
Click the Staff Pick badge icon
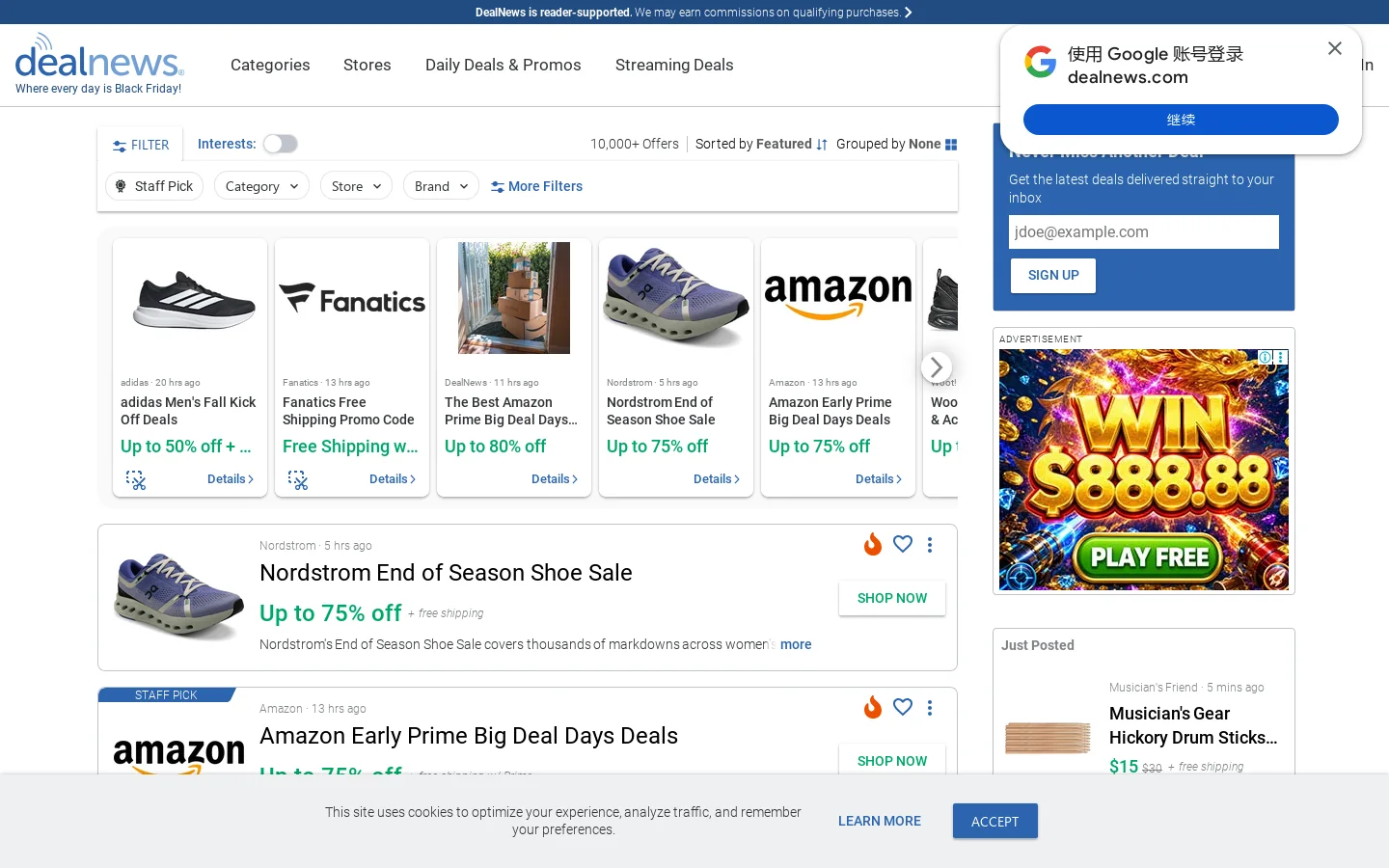click(121, 186)
